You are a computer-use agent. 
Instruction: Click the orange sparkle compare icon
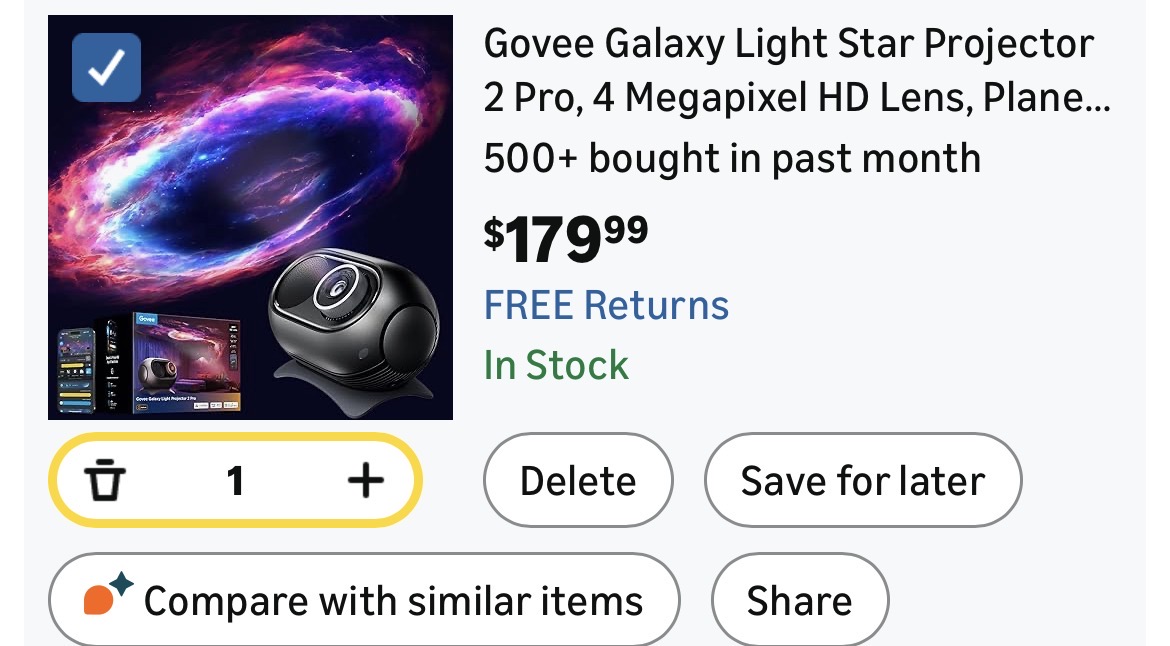[x=106, y=598]
